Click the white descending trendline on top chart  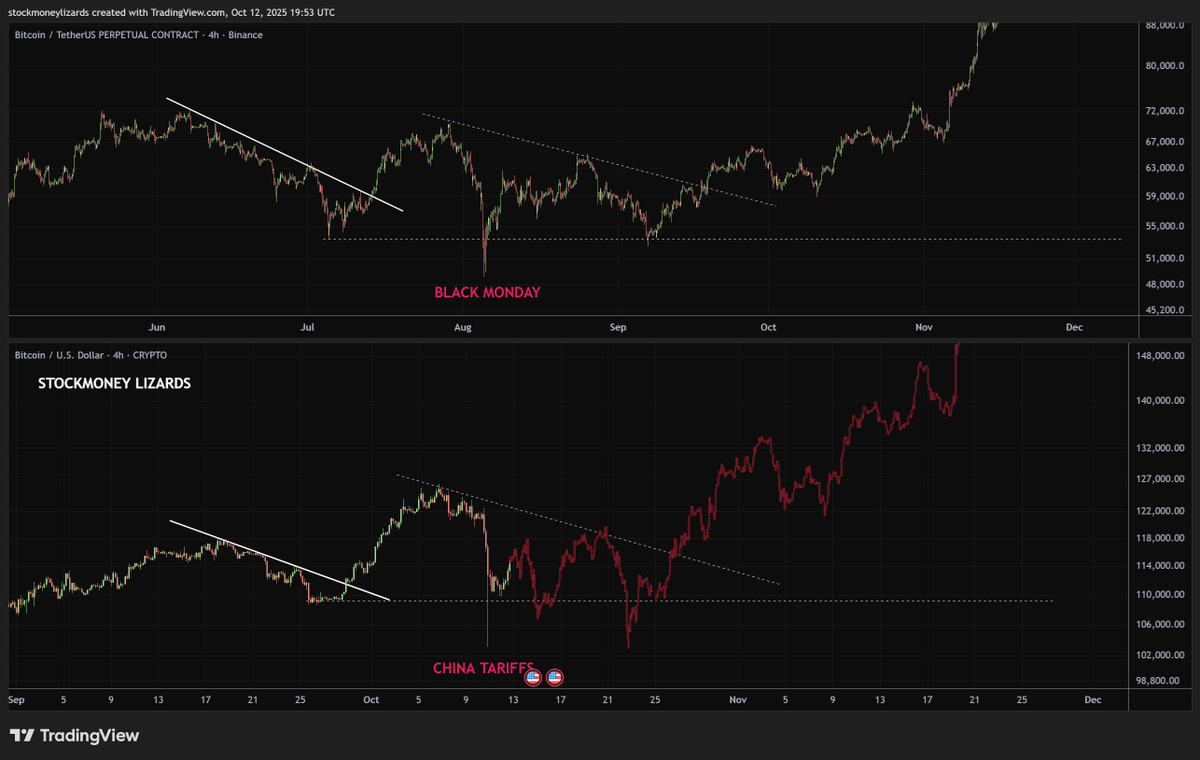[285, 155]
